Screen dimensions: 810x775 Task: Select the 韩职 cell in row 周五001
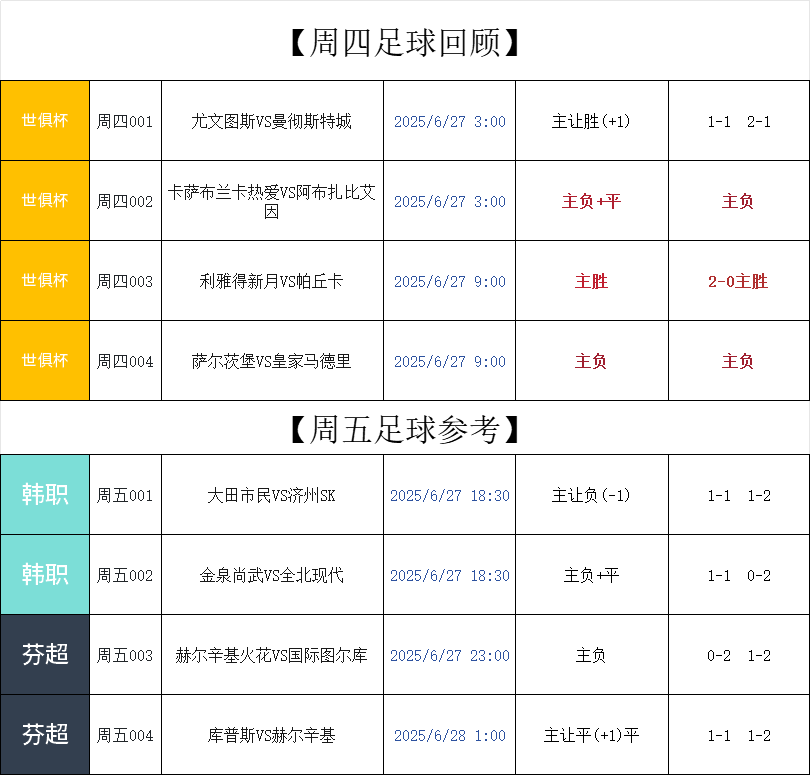pos(45,494)
